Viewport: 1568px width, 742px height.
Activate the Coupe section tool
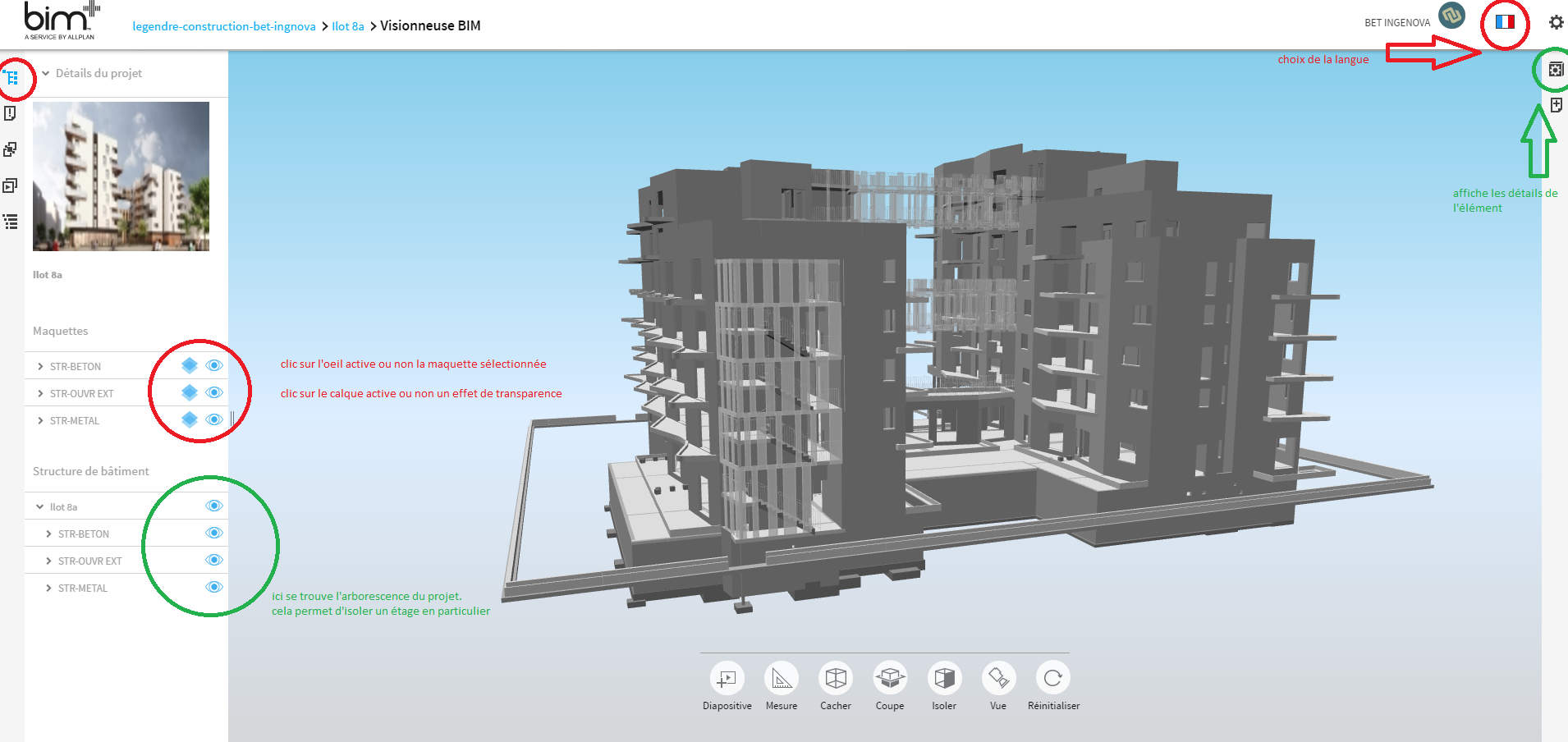[x=890, y=679]
